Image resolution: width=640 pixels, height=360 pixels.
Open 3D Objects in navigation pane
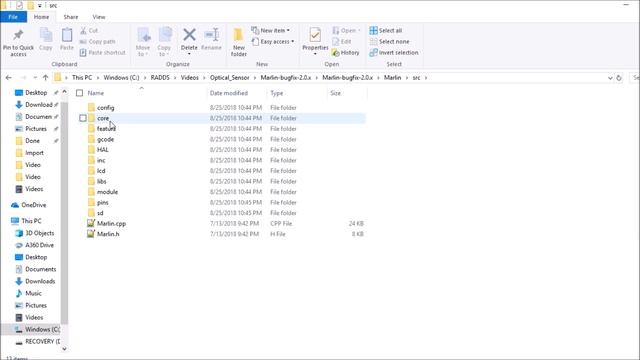point(34,233)
